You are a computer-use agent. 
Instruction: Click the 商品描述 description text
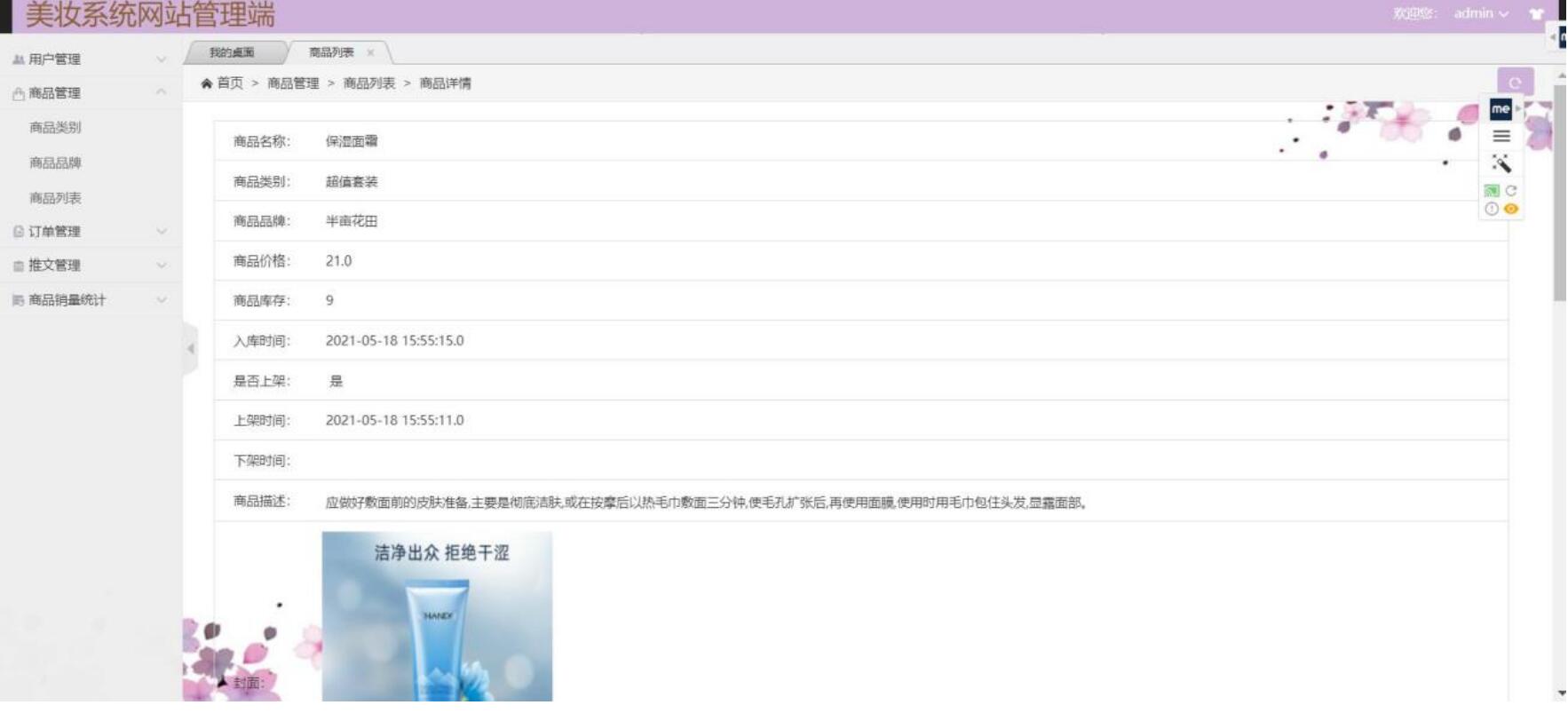707,503
